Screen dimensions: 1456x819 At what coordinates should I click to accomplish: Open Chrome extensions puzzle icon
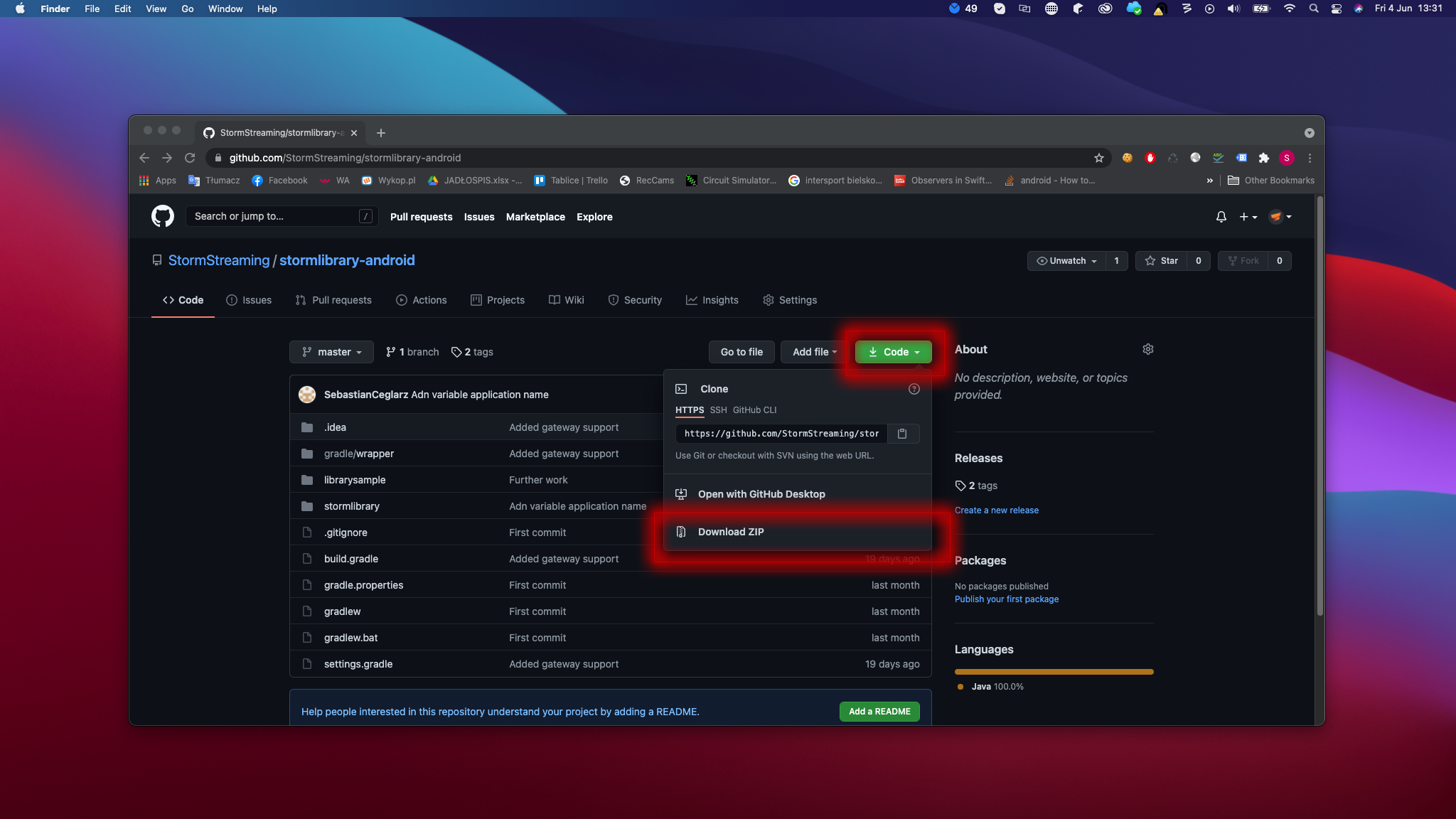pos(1263,158)
